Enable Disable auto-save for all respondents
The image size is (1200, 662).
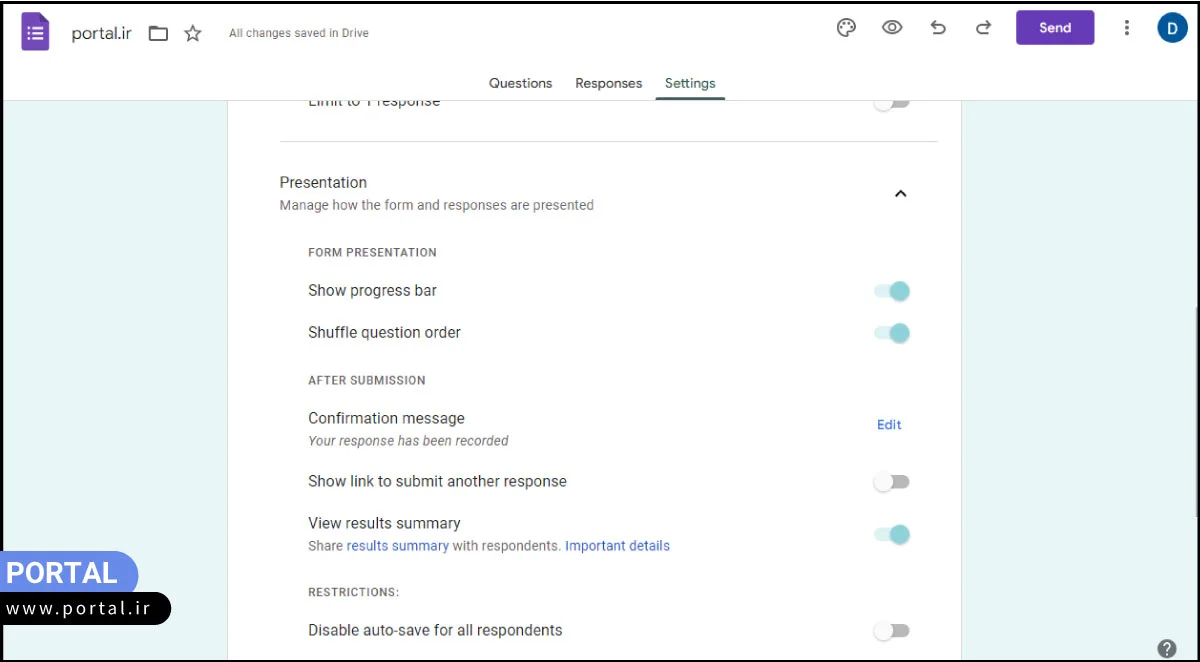point(891,631)
